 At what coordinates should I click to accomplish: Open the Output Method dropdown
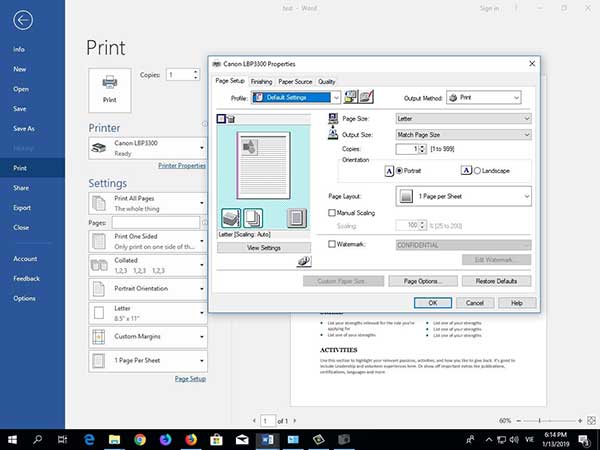[484, 98]
